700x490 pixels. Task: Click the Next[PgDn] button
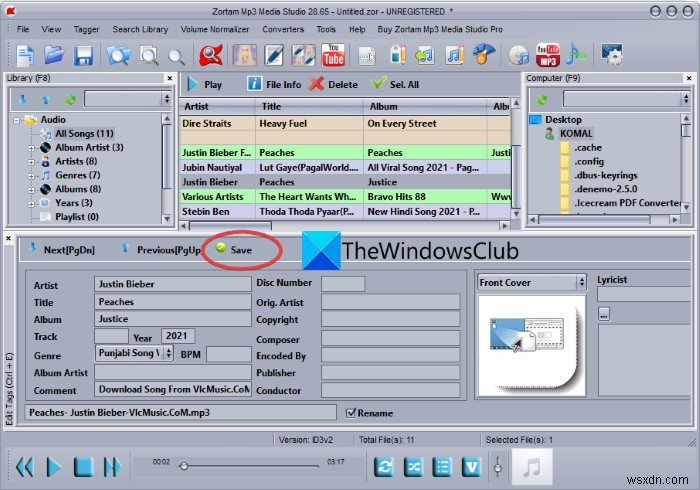[62, 249]
